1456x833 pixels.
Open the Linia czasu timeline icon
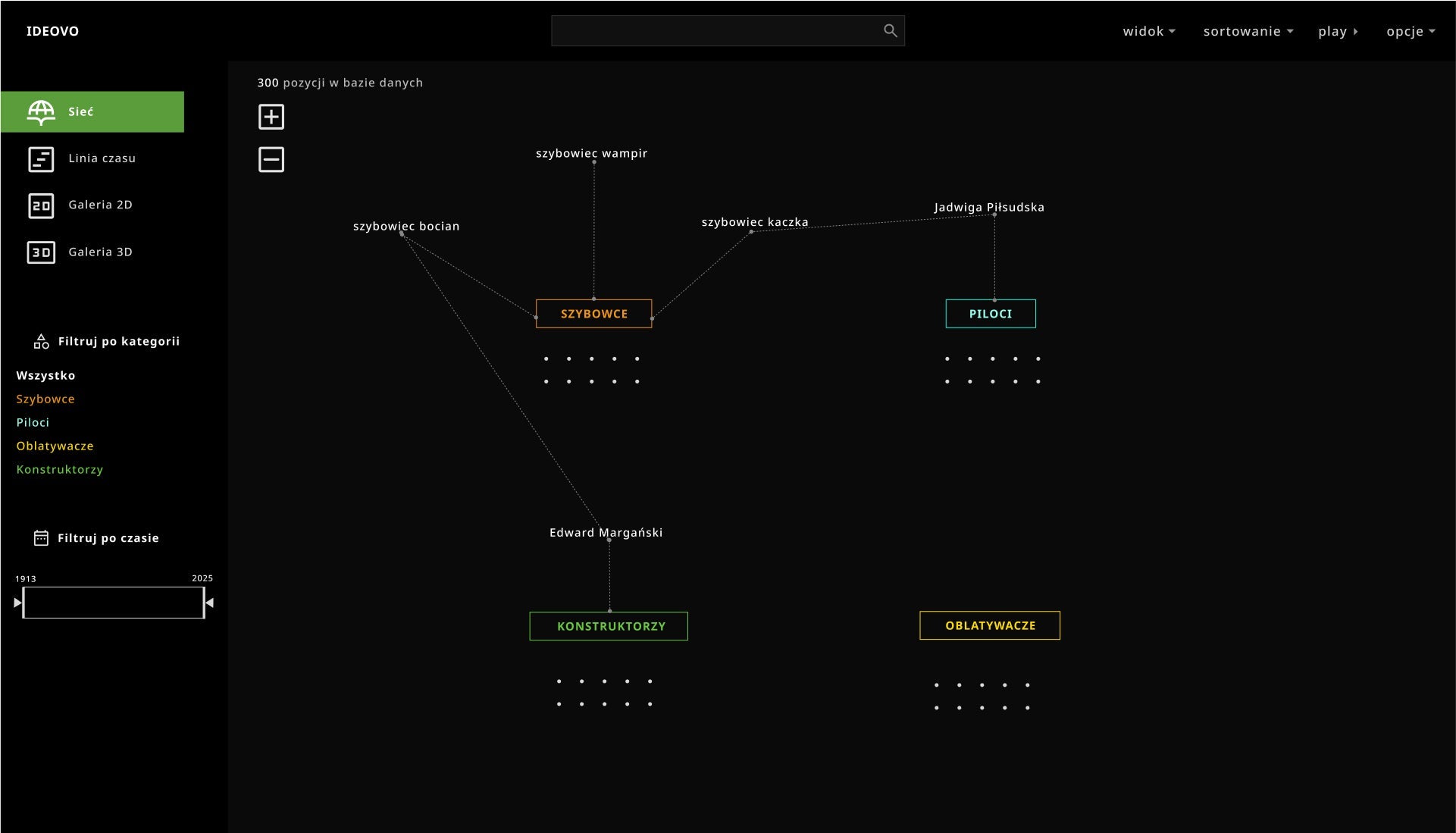click(x=41, y=159)
